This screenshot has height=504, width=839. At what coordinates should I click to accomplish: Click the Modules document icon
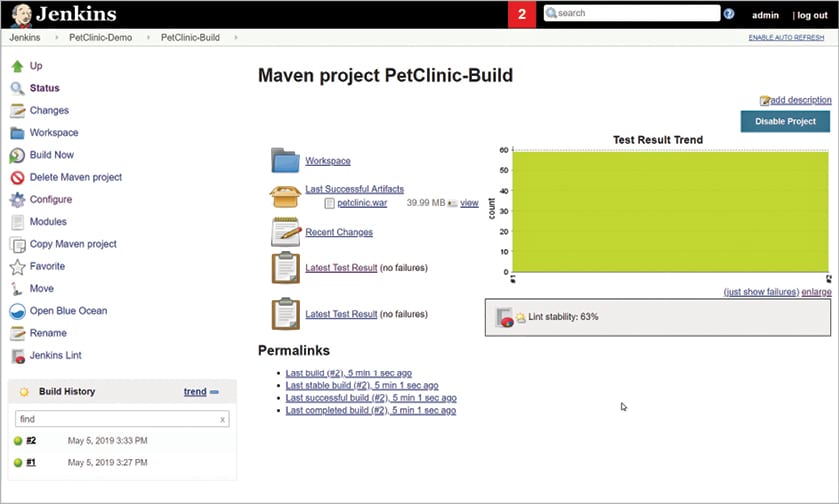tap(17, 222)
